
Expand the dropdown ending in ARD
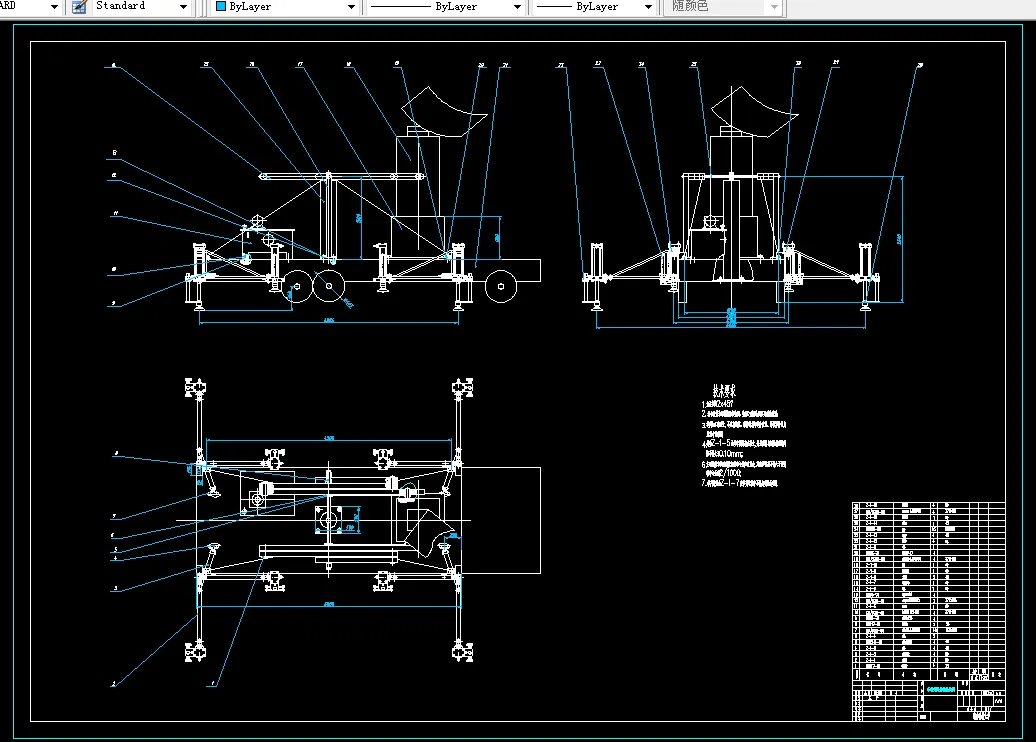(x=54, y=7)
